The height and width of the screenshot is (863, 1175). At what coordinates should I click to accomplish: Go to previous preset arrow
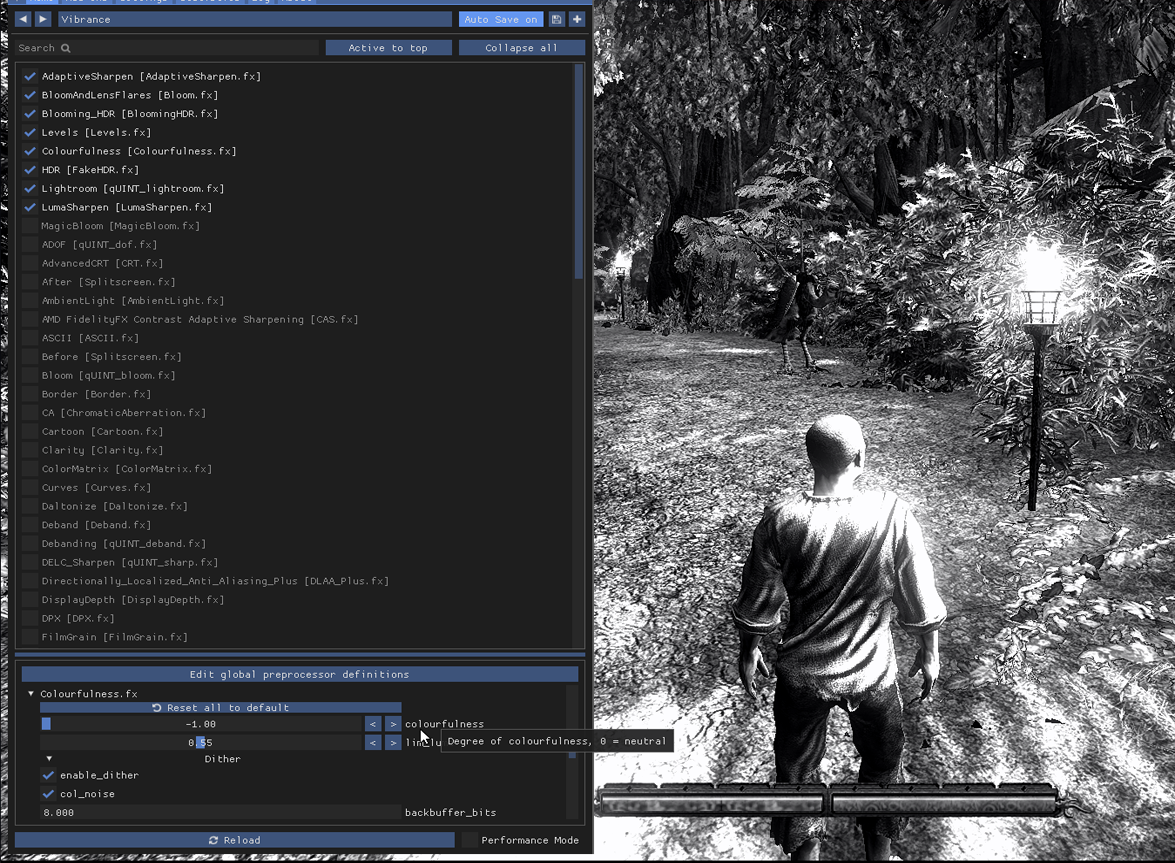(23, 19)
